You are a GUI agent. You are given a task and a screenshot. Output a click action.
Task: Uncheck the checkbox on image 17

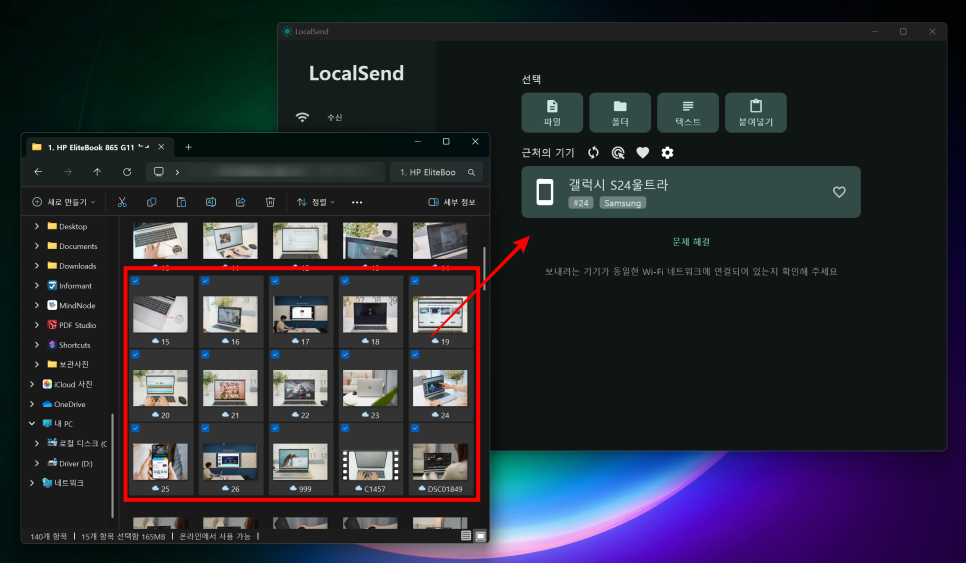275,281
